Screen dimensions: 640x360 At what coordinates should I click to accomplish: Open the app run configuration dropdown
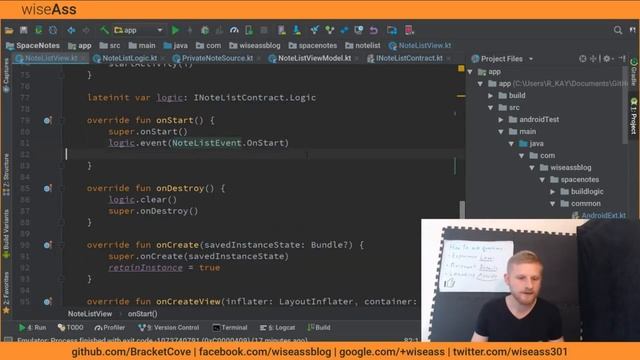tap(139, 30)
